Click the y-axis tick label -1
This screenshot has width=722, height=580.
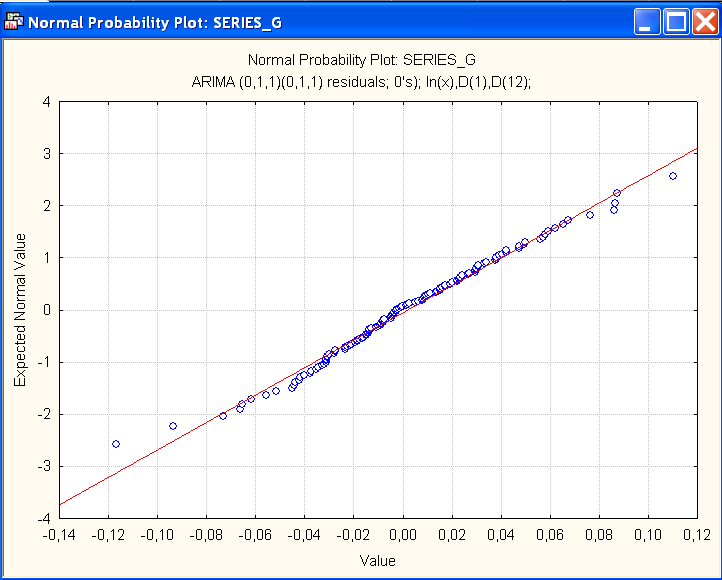pyautogui.click(x=44, y=362)
